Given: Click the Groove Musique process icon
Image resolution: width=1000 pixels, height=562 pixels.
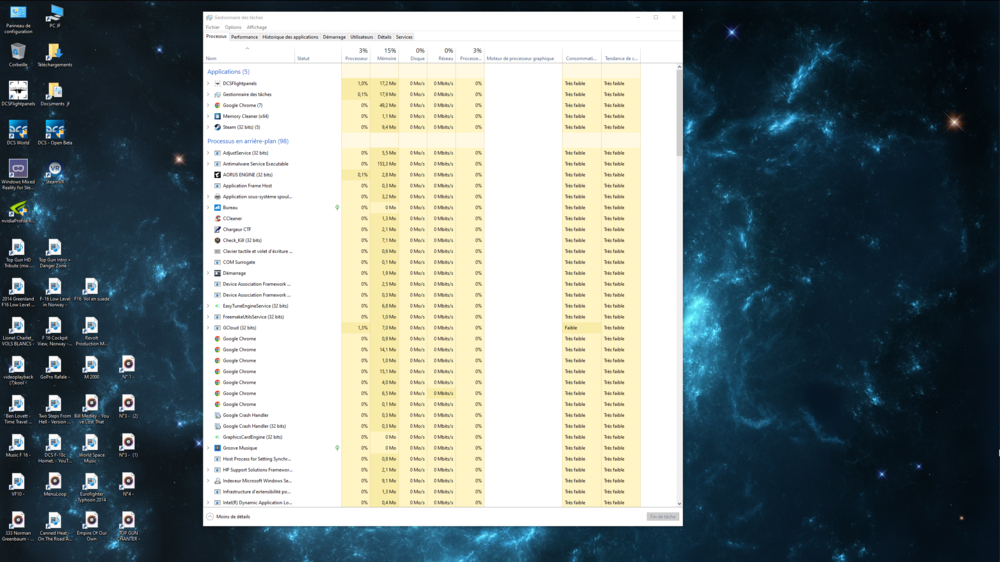Looking at the screenshot, I should (x=217, y=448).
